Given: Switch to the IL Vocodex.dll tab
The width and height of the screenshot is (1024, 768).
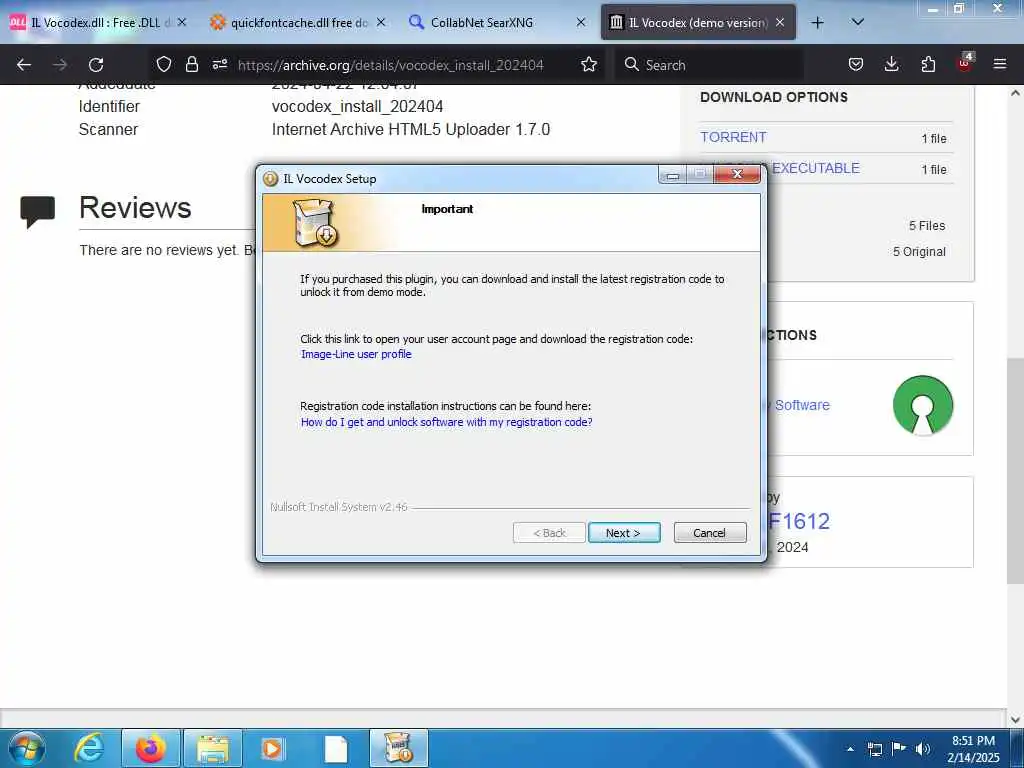Looking at the screenshot, I should [98, 22].
